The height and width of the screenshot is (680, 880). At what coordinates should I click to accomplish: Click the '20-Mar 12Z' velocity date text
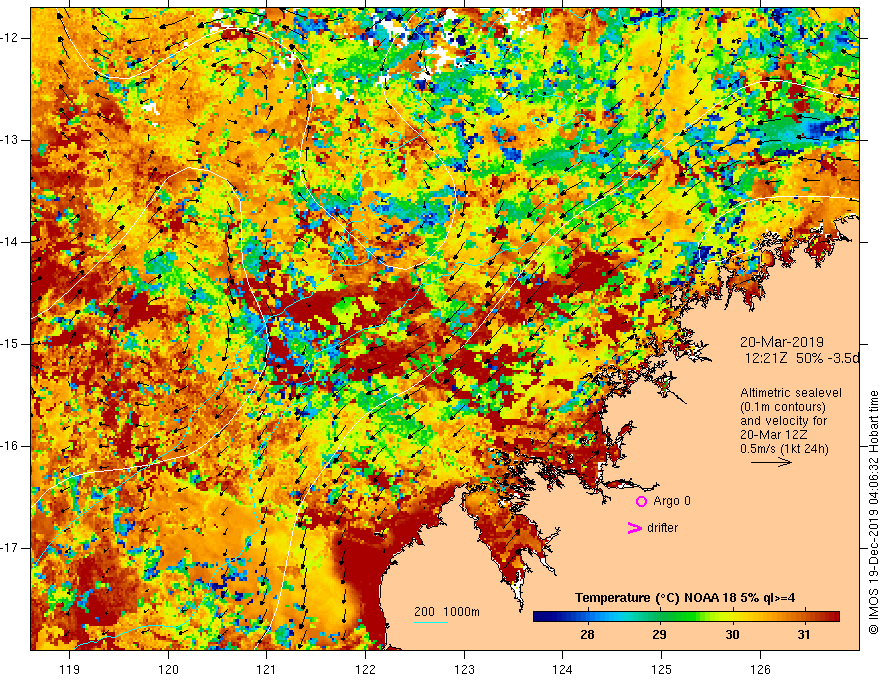click(x=774, y=435)
